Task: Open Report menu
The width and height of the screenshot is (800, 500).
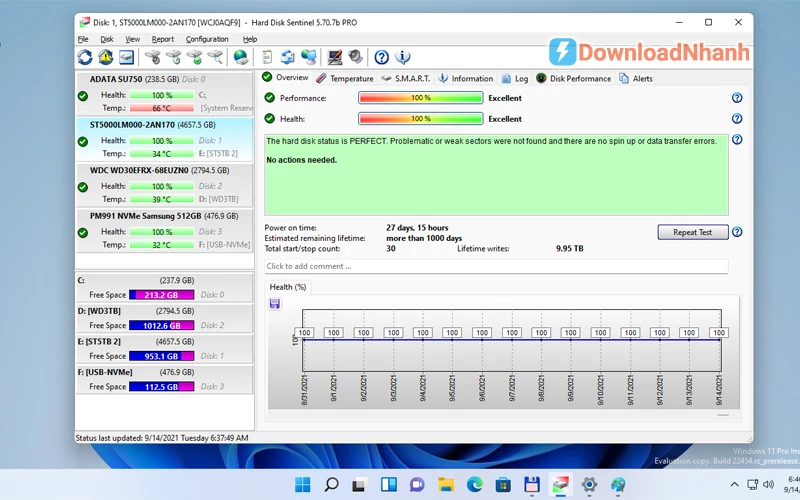Action: point(162,39)
